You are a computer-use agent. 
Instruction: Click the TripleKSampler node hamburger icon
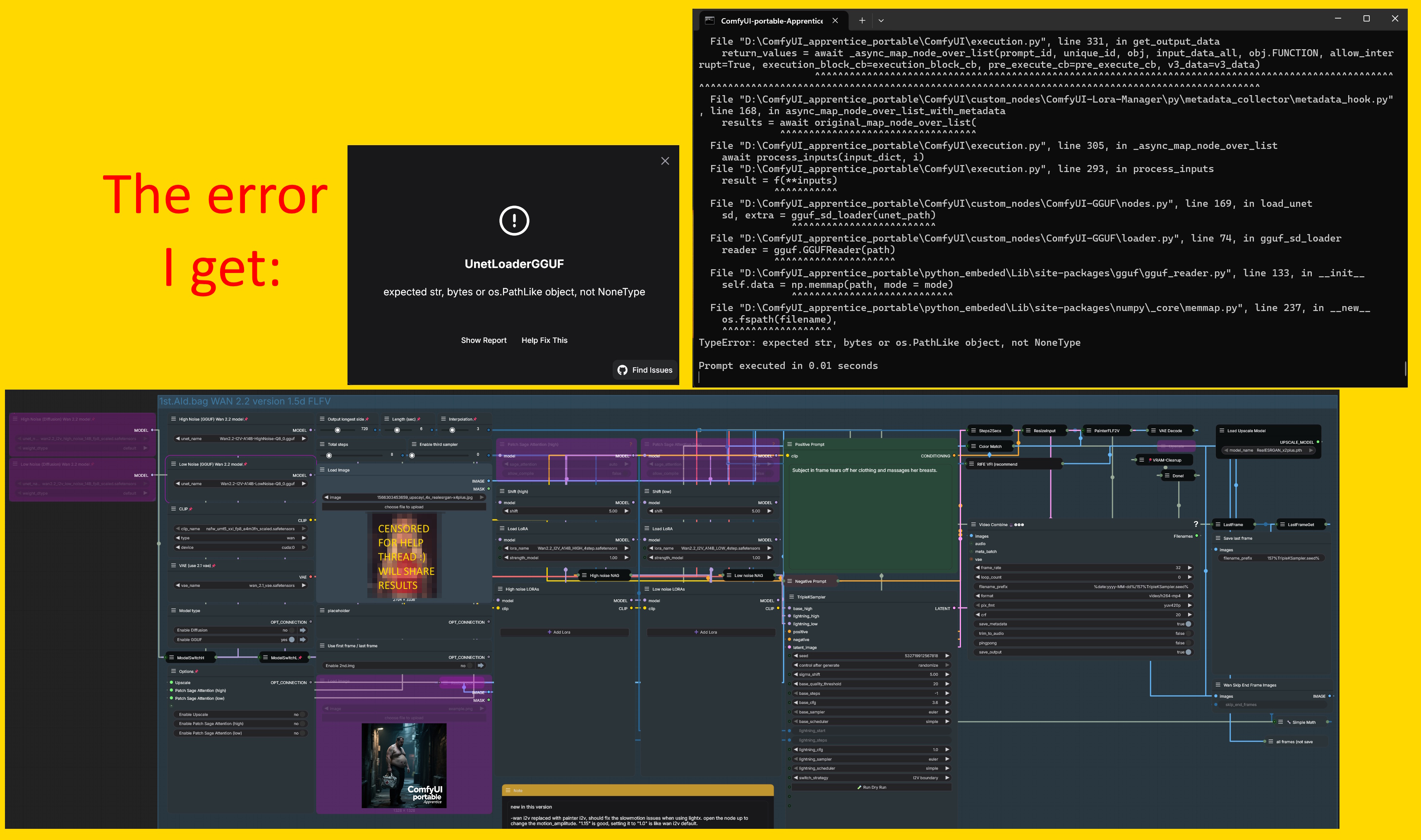point(791,597)
